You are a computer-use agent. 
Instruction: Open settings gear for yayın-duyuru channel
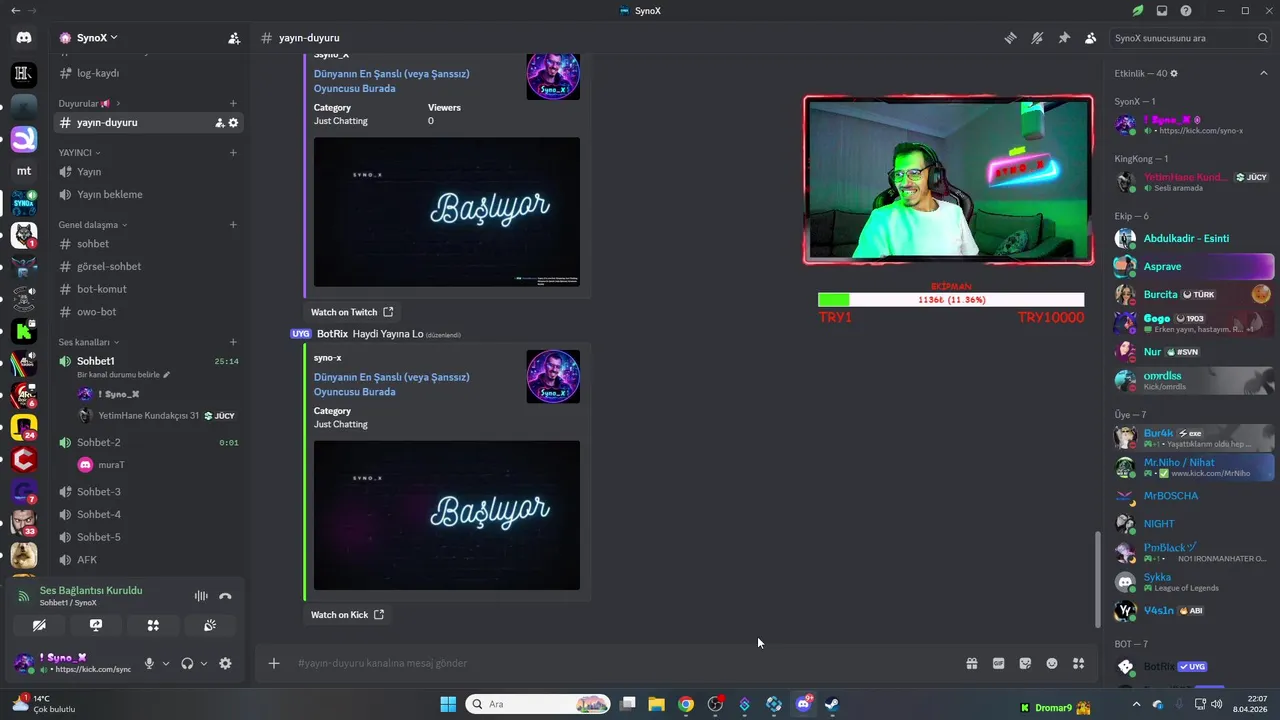pyautogui.click(x=234, y=122)
